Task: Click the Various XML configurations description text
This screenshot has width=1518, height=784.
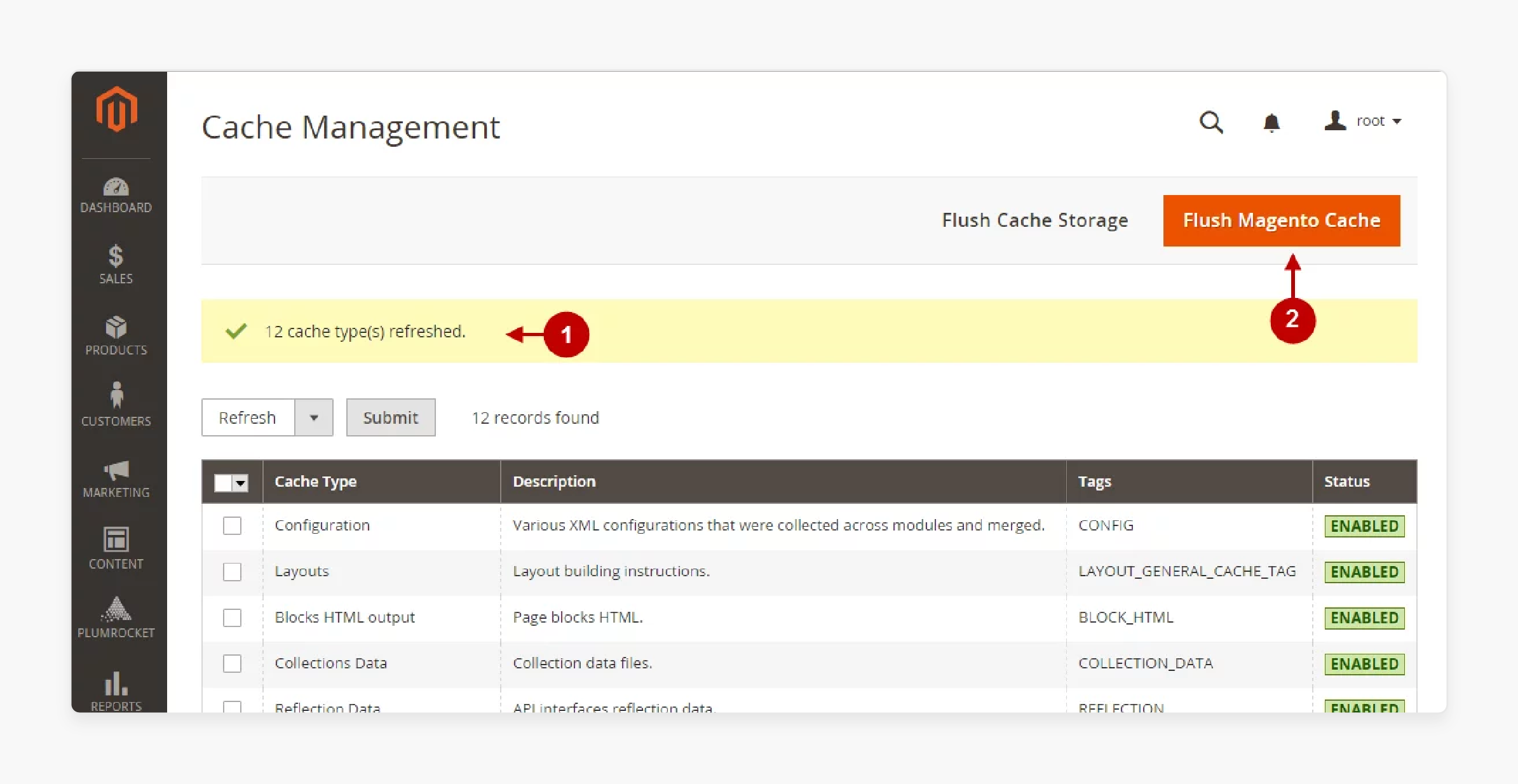Action: coord(778,525)
